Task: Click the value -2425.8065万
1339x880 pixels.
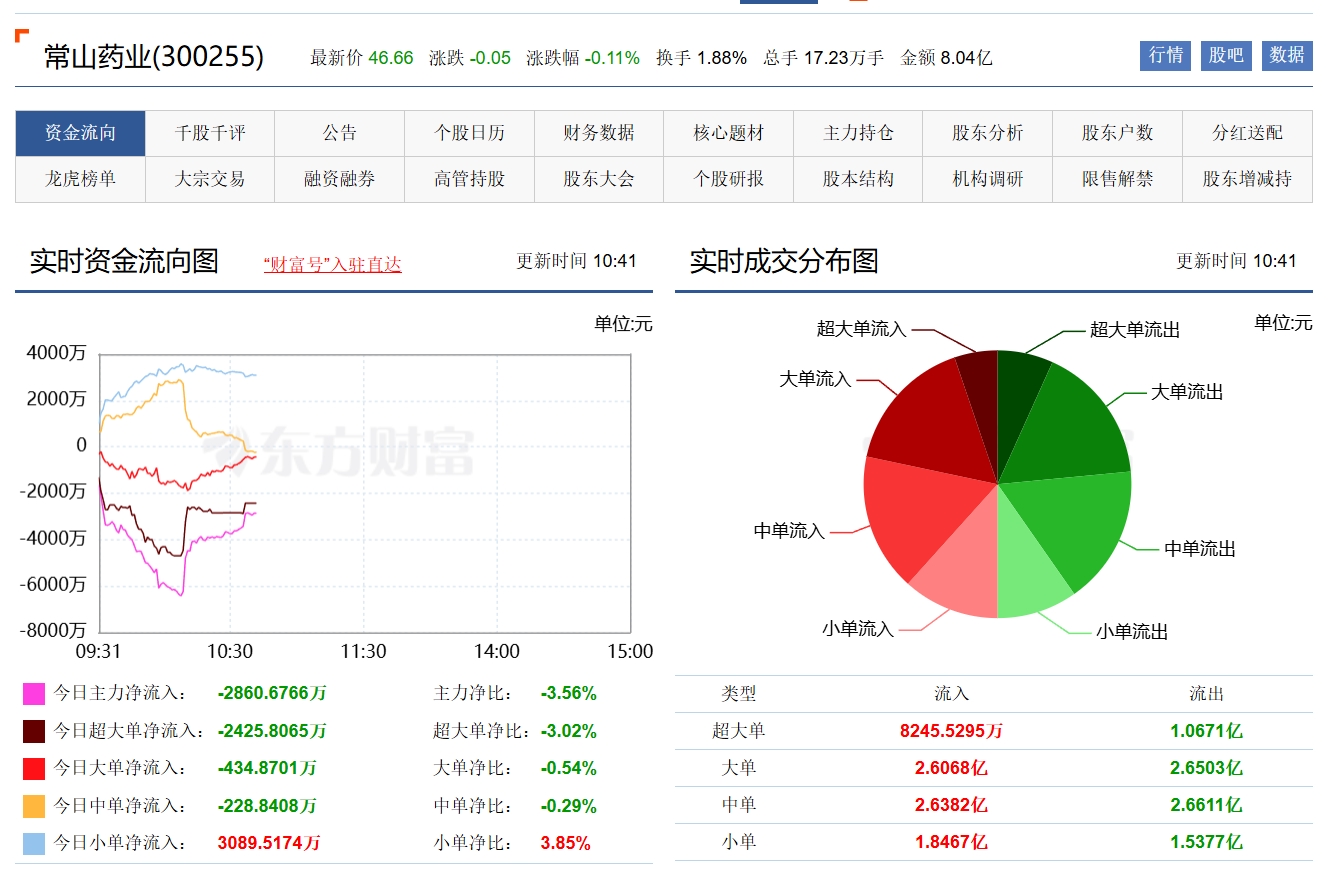Action: (x=272, y=731)
